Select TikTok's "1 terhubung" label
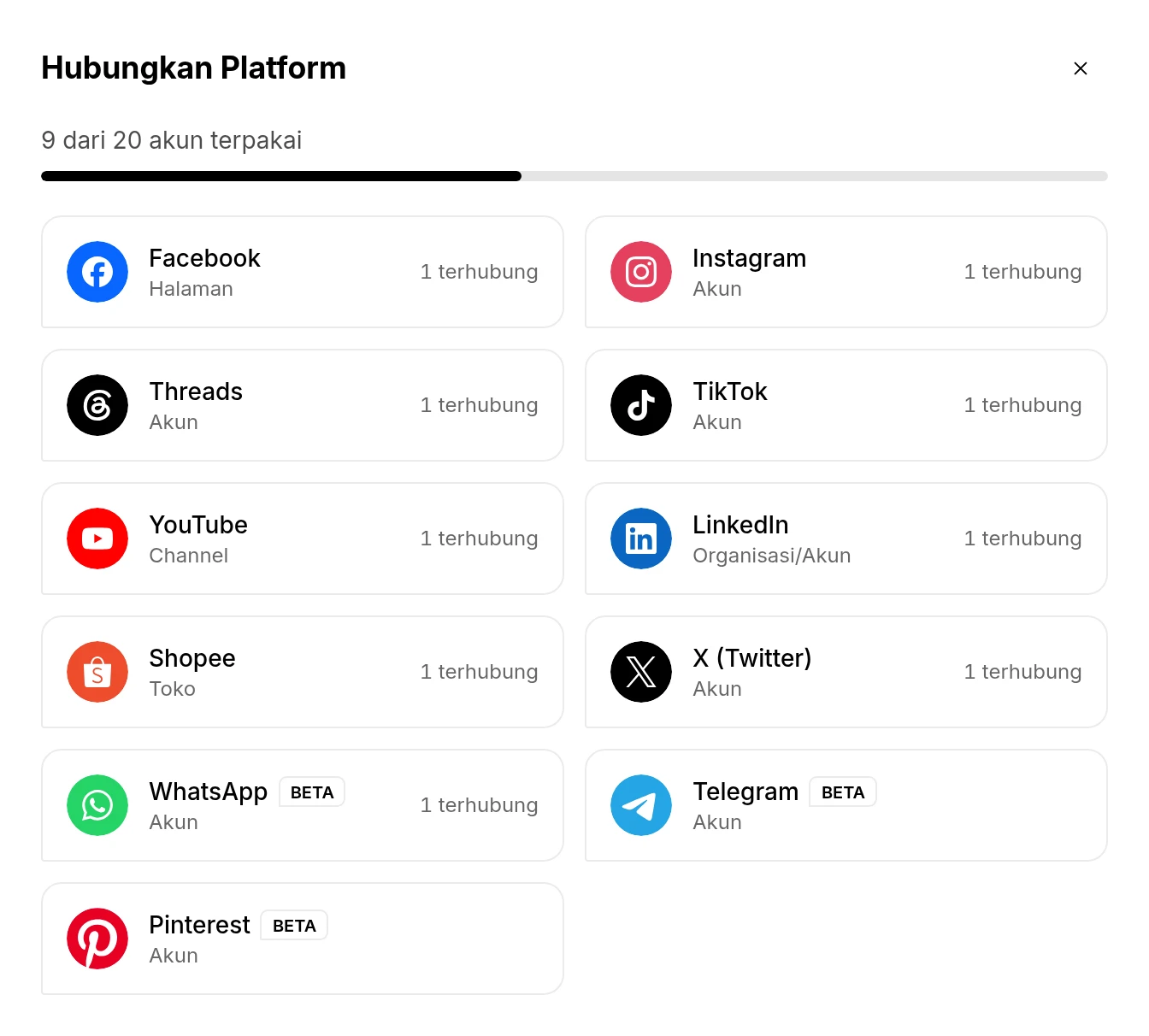The height and width of the screenshot is (1036, 1149). [1022, 405]
